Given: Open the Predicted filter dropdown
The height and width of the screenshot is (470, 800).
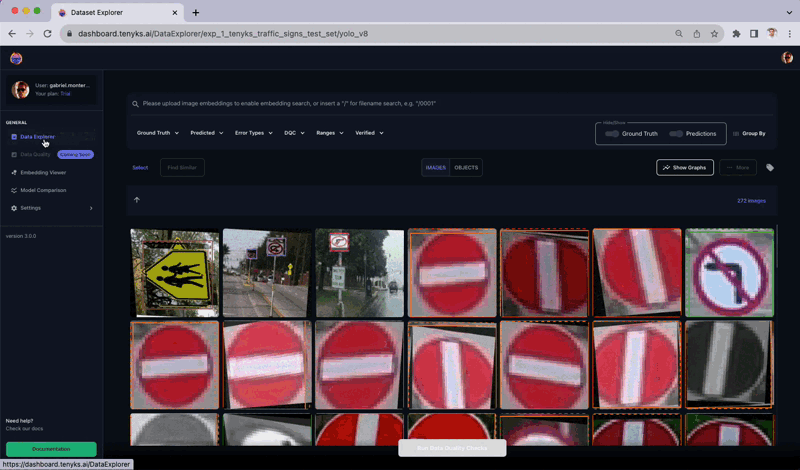Looking at the screenshot, I should coord(207,133).
